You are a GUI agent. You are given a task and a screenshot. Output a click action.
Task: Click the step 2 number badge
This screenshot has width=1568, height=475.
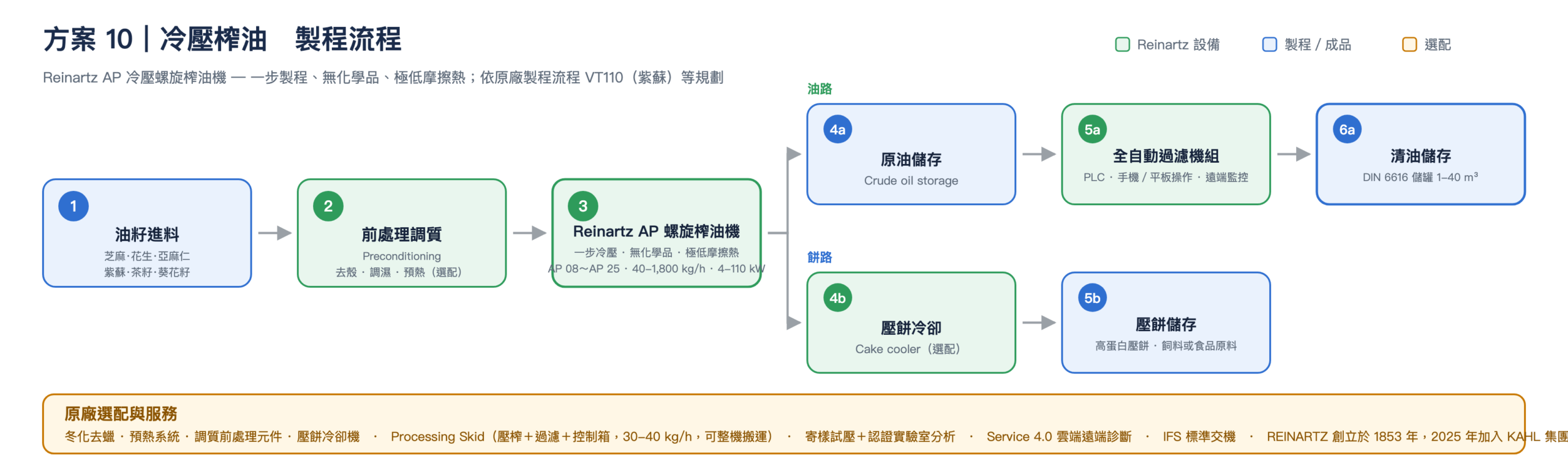(328, 206)
